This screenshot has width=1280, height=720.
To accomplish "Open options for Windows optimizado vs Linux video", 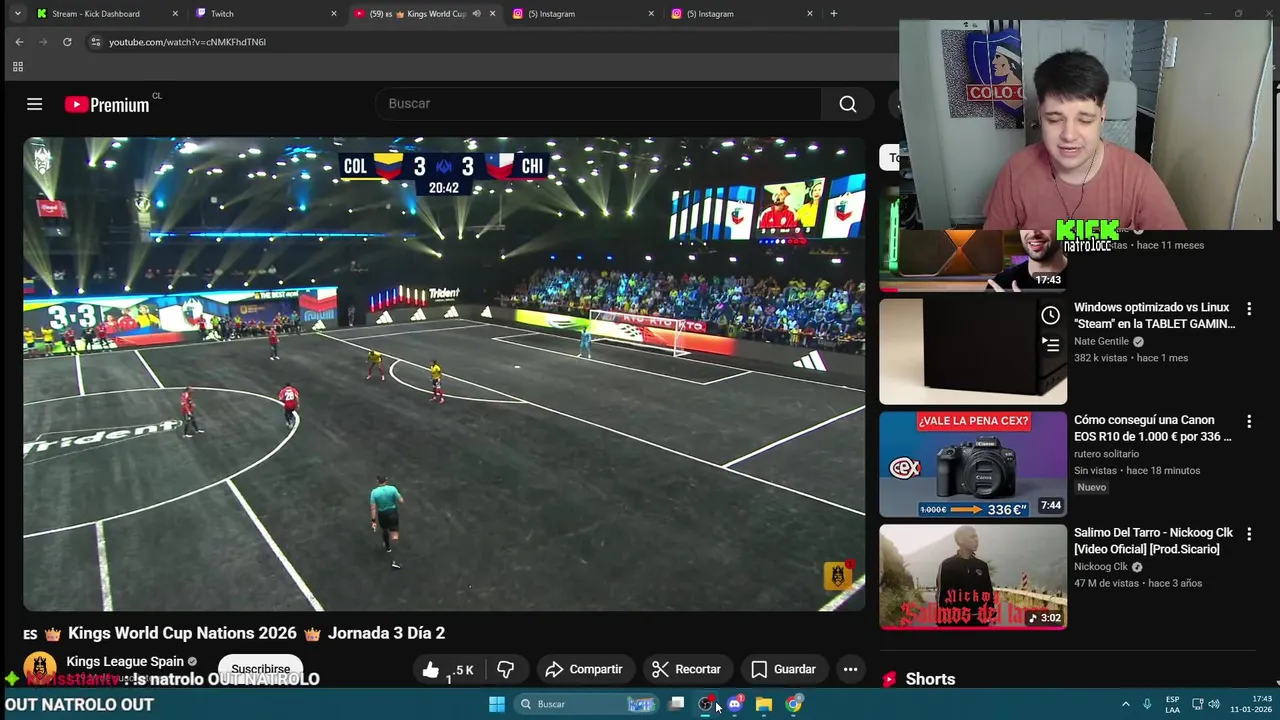I will [x=1248, y=309].
